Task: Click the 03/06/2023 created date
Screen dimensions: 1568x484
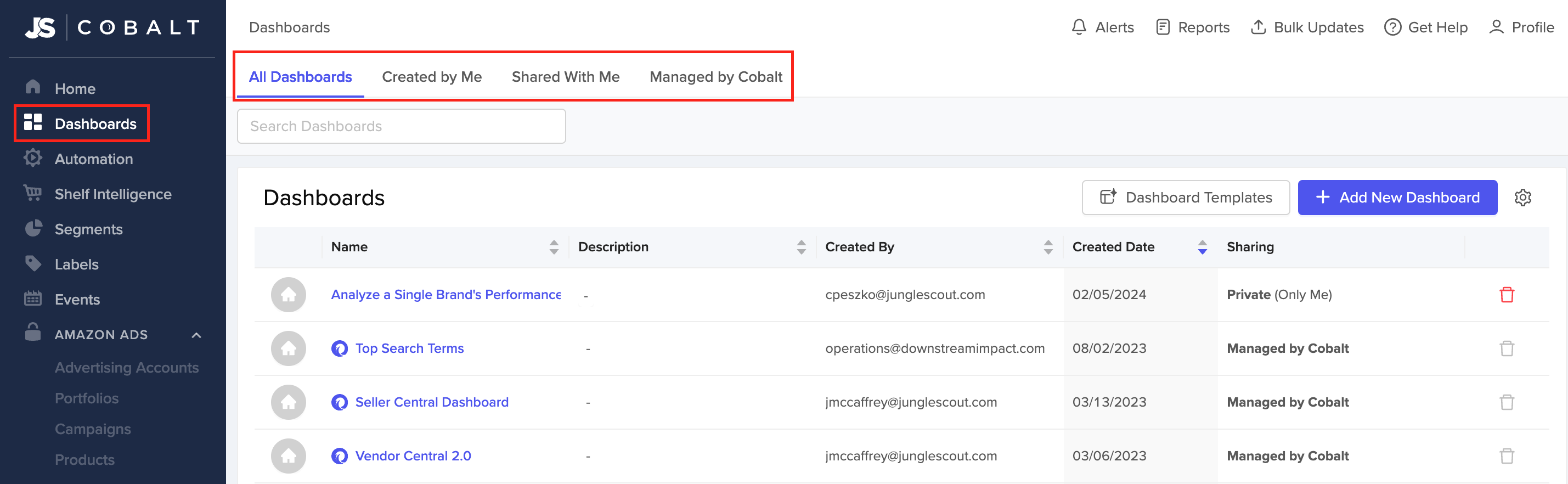Action: (1109, 456)
